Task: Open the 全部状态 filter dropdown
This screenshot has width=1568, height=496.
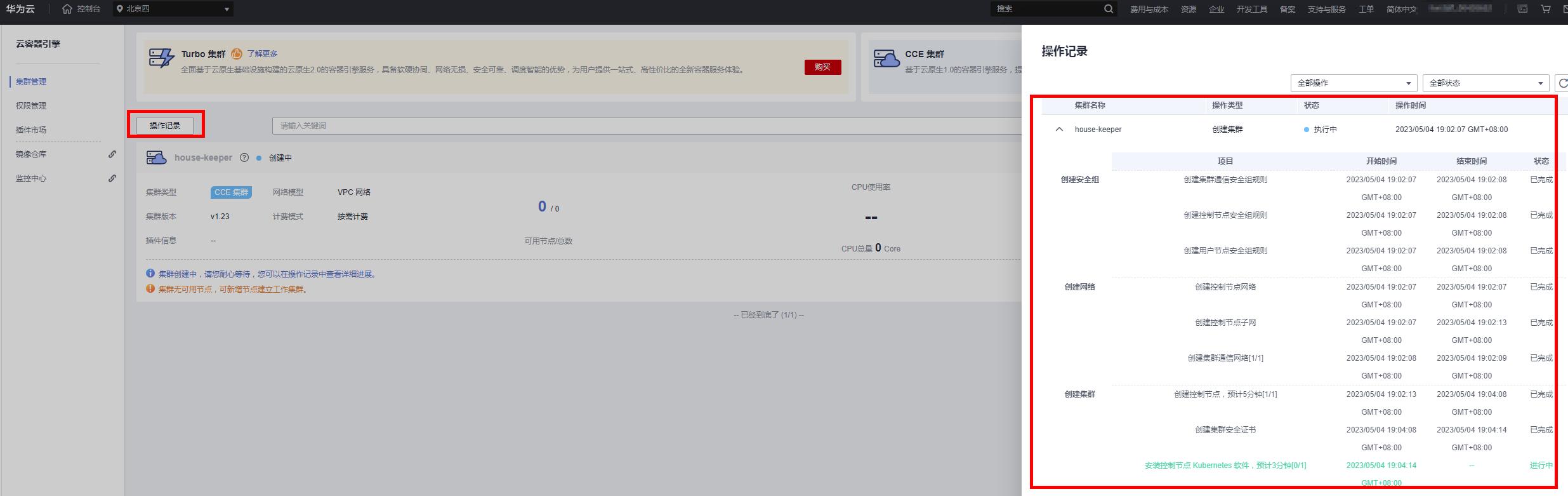Action: (1486, 83)
